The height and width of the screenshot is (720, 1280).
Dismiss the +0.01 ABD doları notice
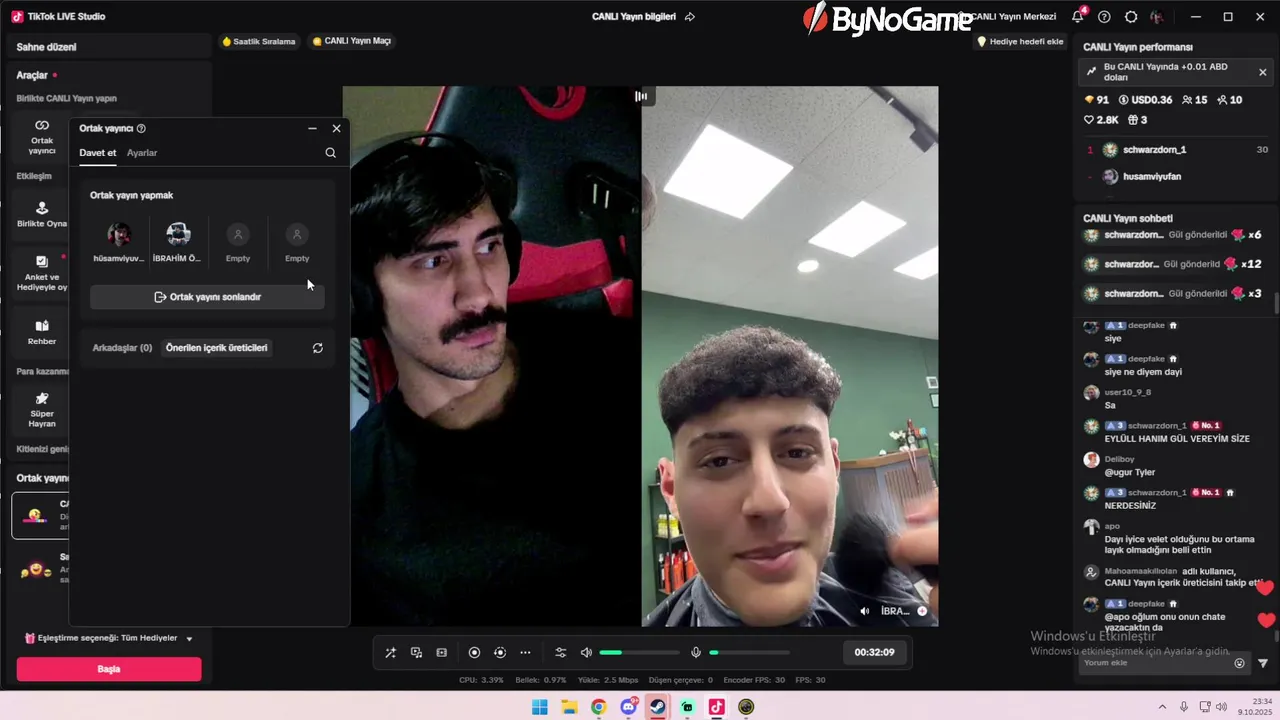(1262, 72)
